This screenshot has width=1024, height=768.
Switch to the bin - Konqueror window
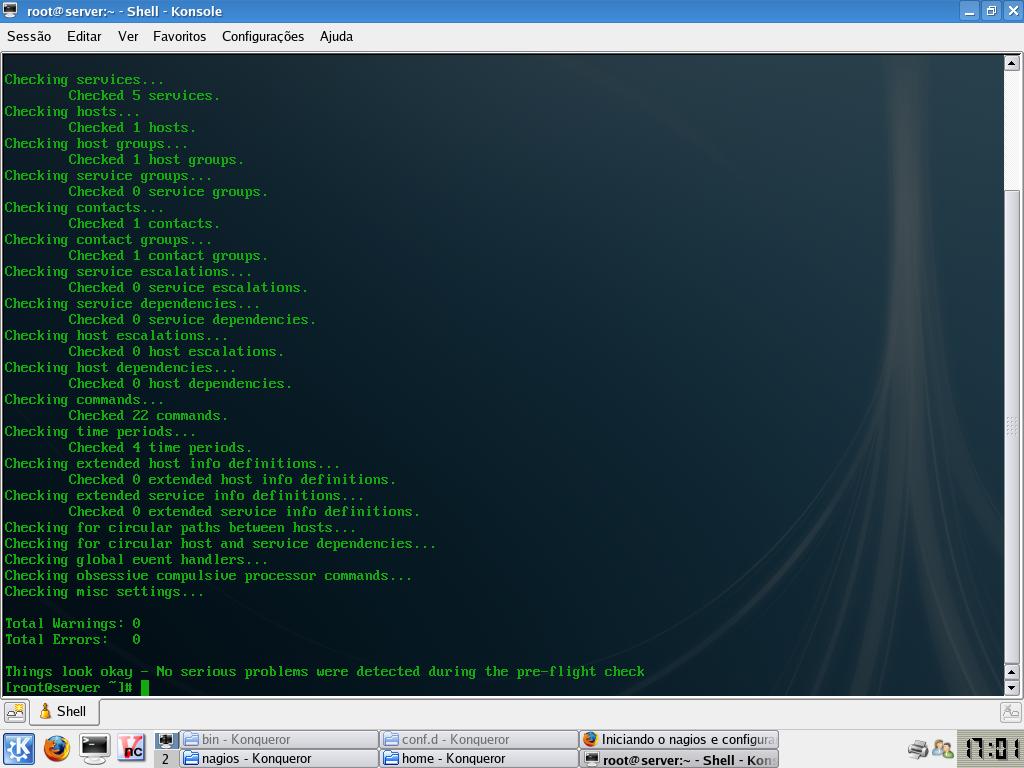tap(279, 739)
